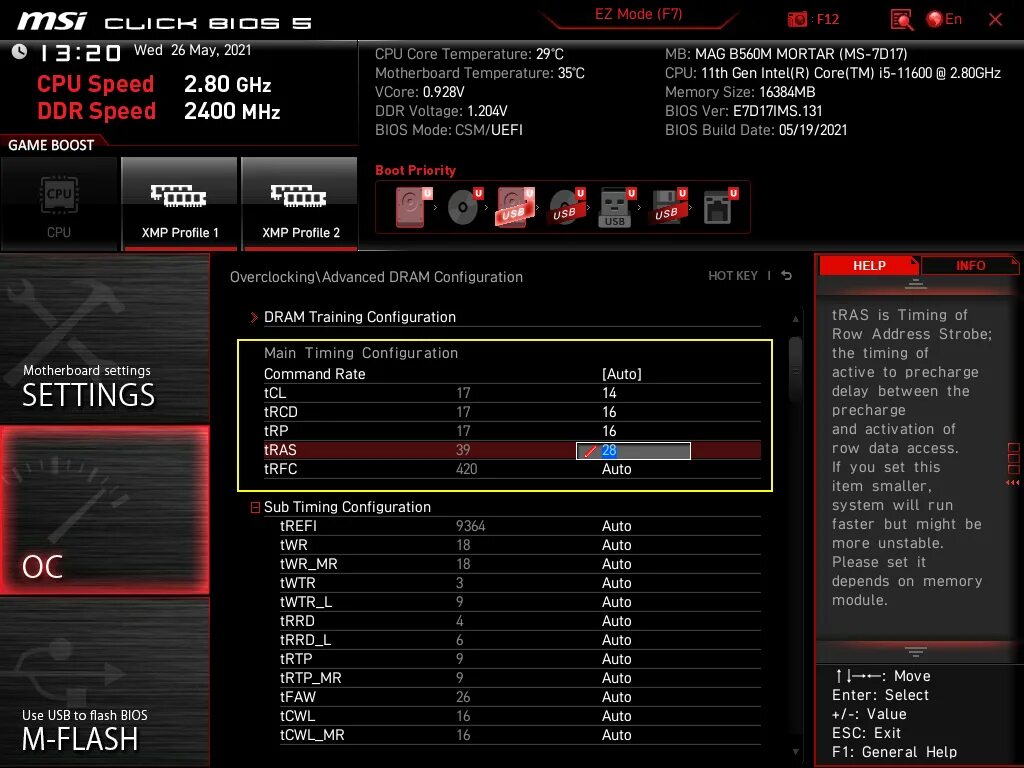Select the tWR row
1024x768 pixels.
point(520,545)
